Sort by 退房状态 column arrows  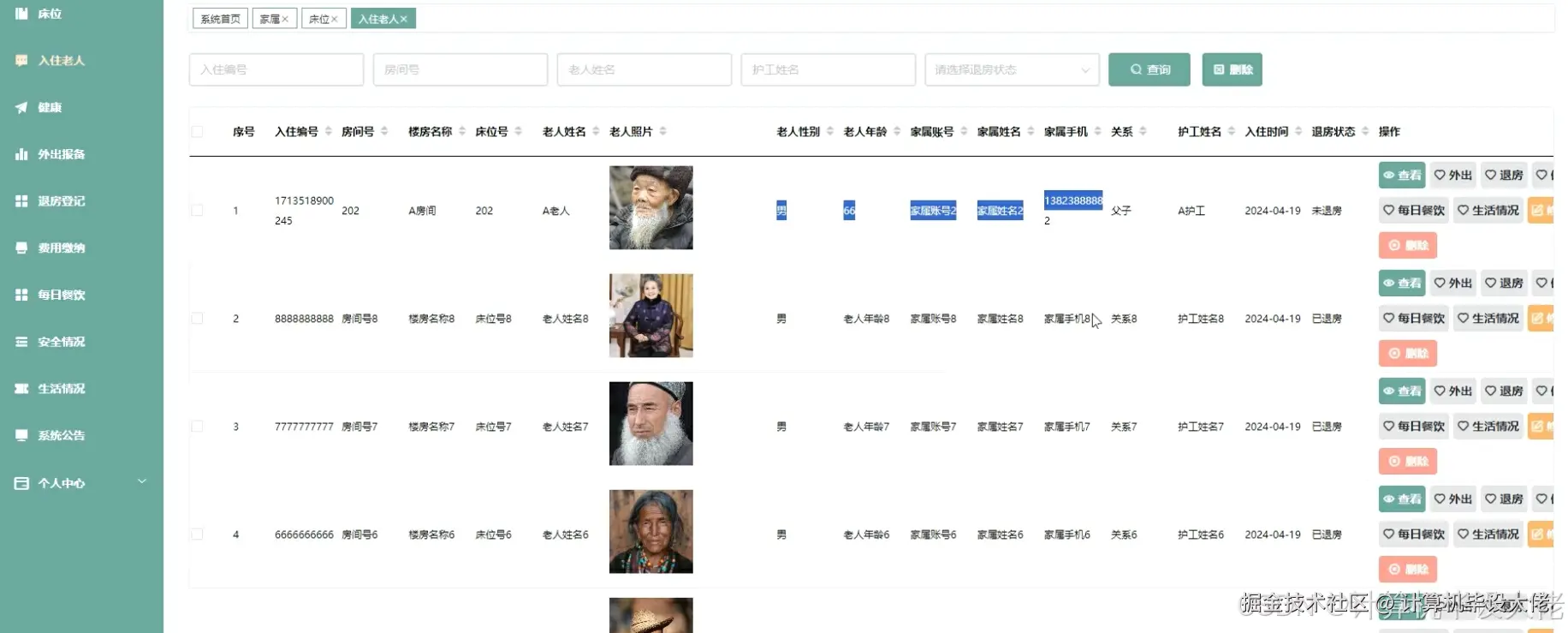click(x=1365, y=131)
